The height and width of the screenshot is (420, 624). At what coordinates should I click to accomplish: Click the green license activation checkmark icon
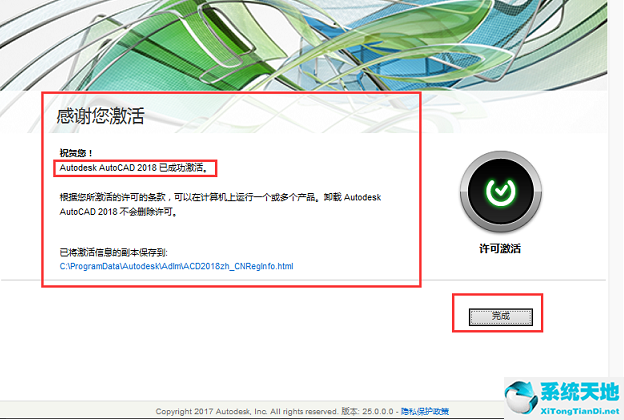(501, 191)
